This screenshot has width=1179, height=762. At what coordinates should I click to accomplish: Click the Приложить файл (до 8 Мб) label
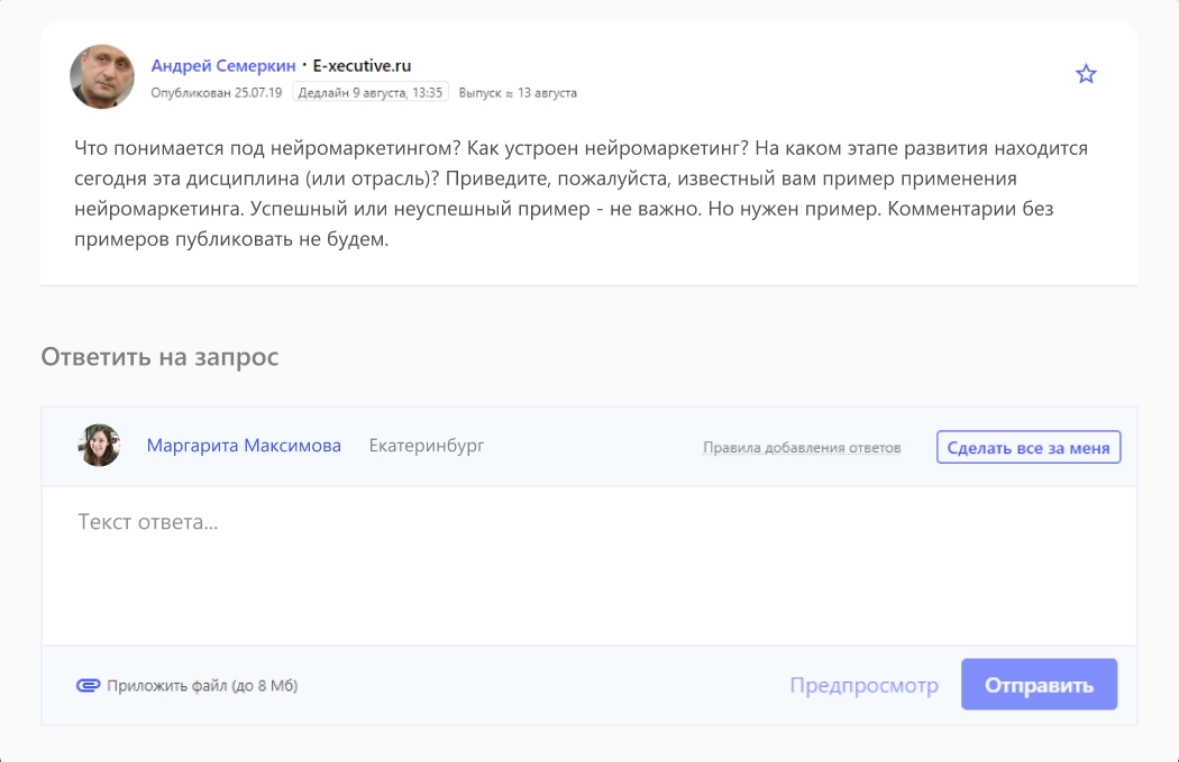(202, 686)
